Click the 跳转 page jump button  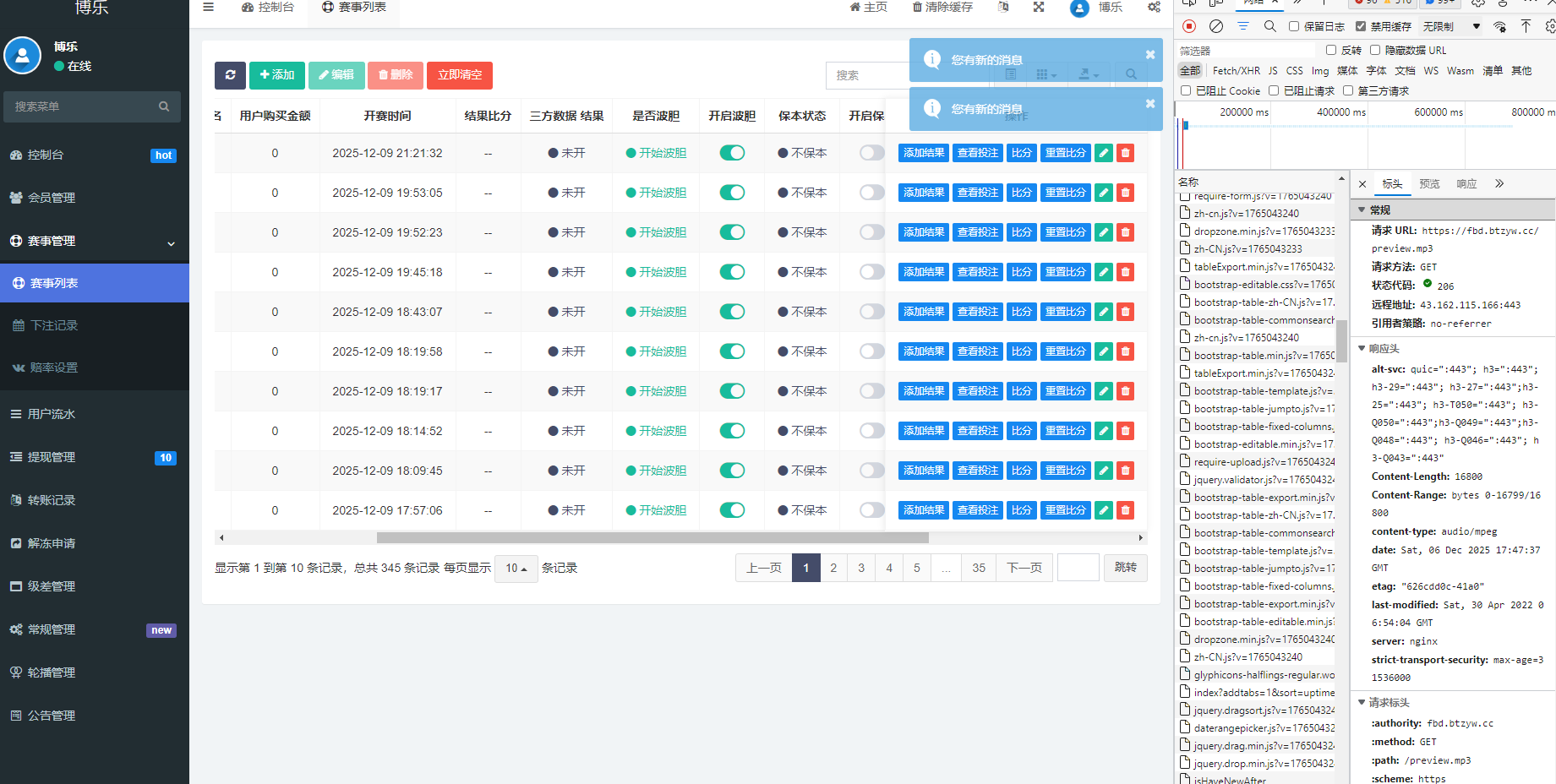pos(1126,568)
